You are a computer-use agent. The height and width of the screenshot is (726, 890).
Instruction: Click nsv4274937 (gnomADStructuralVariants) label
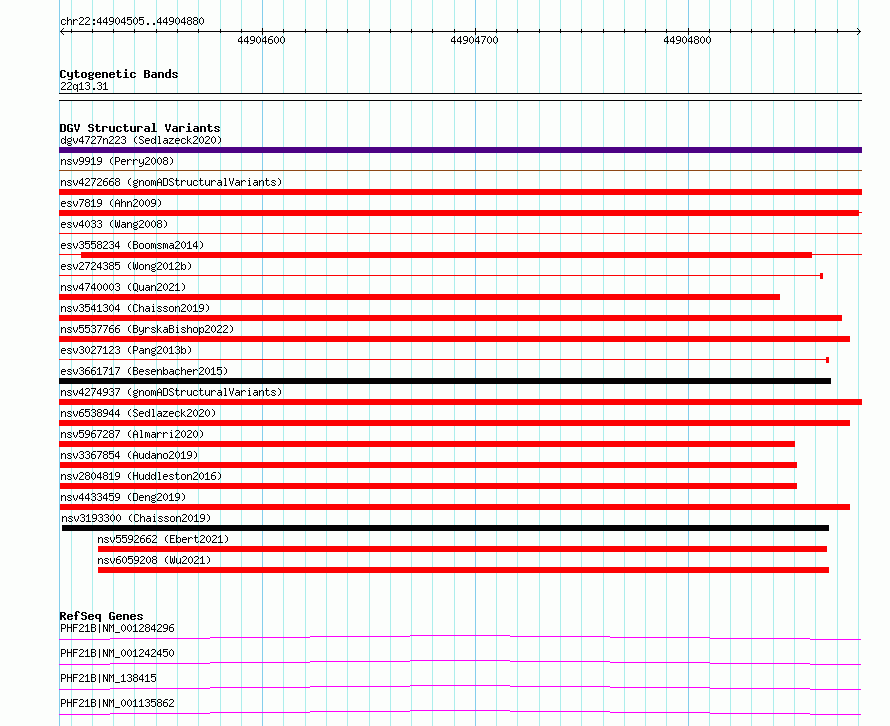click(x=171, y=392)
